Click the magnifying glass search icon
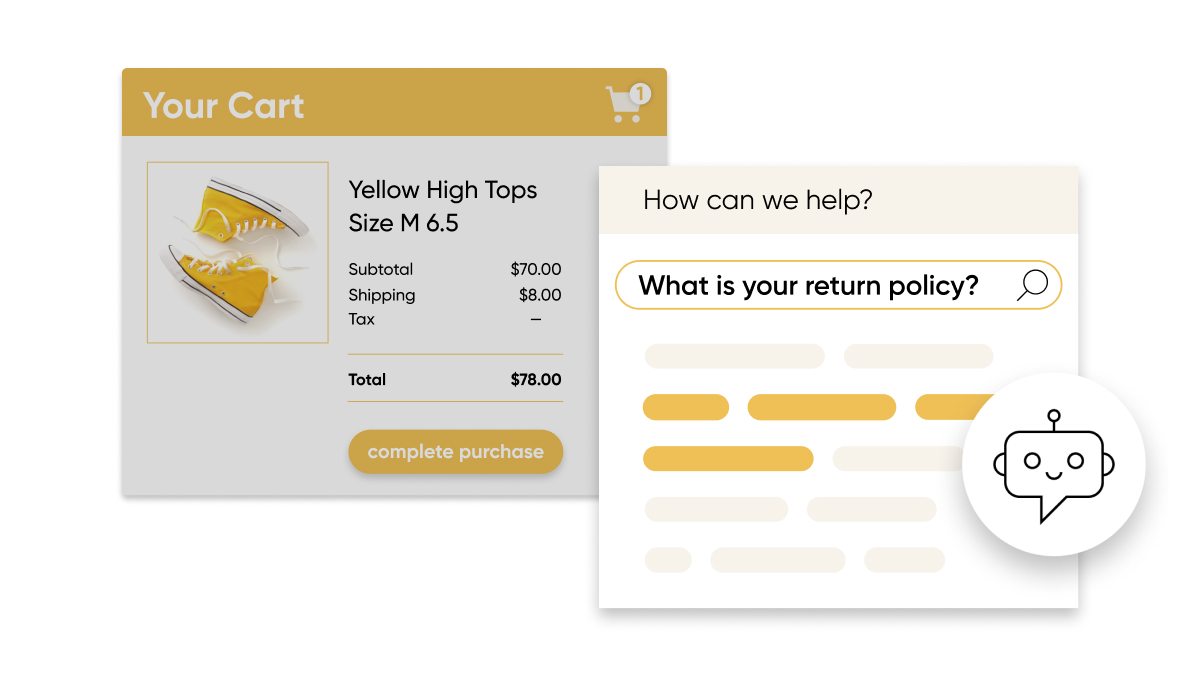Screen dimensions: 1200x675 click(x=1032, y=286)
